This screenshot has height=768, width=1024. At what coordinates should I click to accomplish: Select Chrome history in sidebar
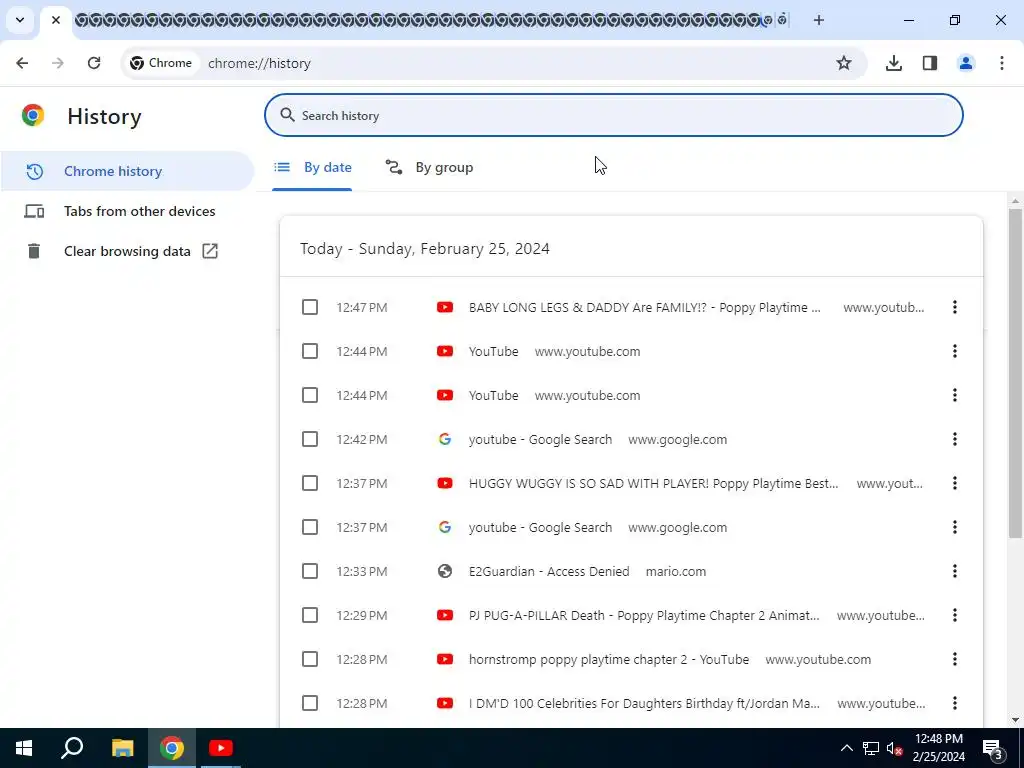[127, 171]
